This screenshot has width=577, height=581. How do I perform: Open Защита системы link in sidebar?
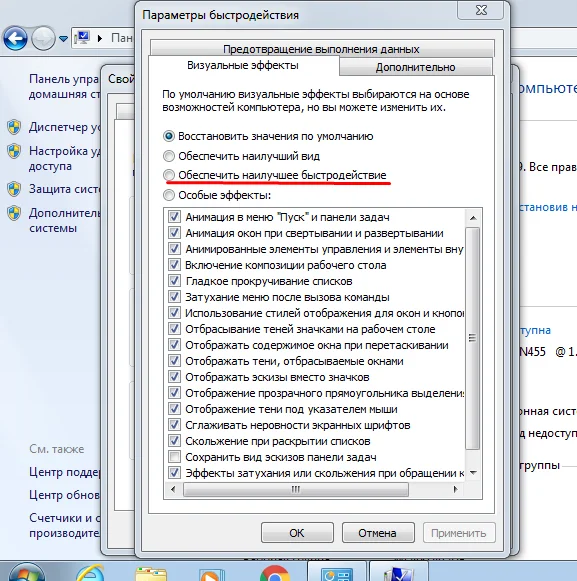click(64, 189)
